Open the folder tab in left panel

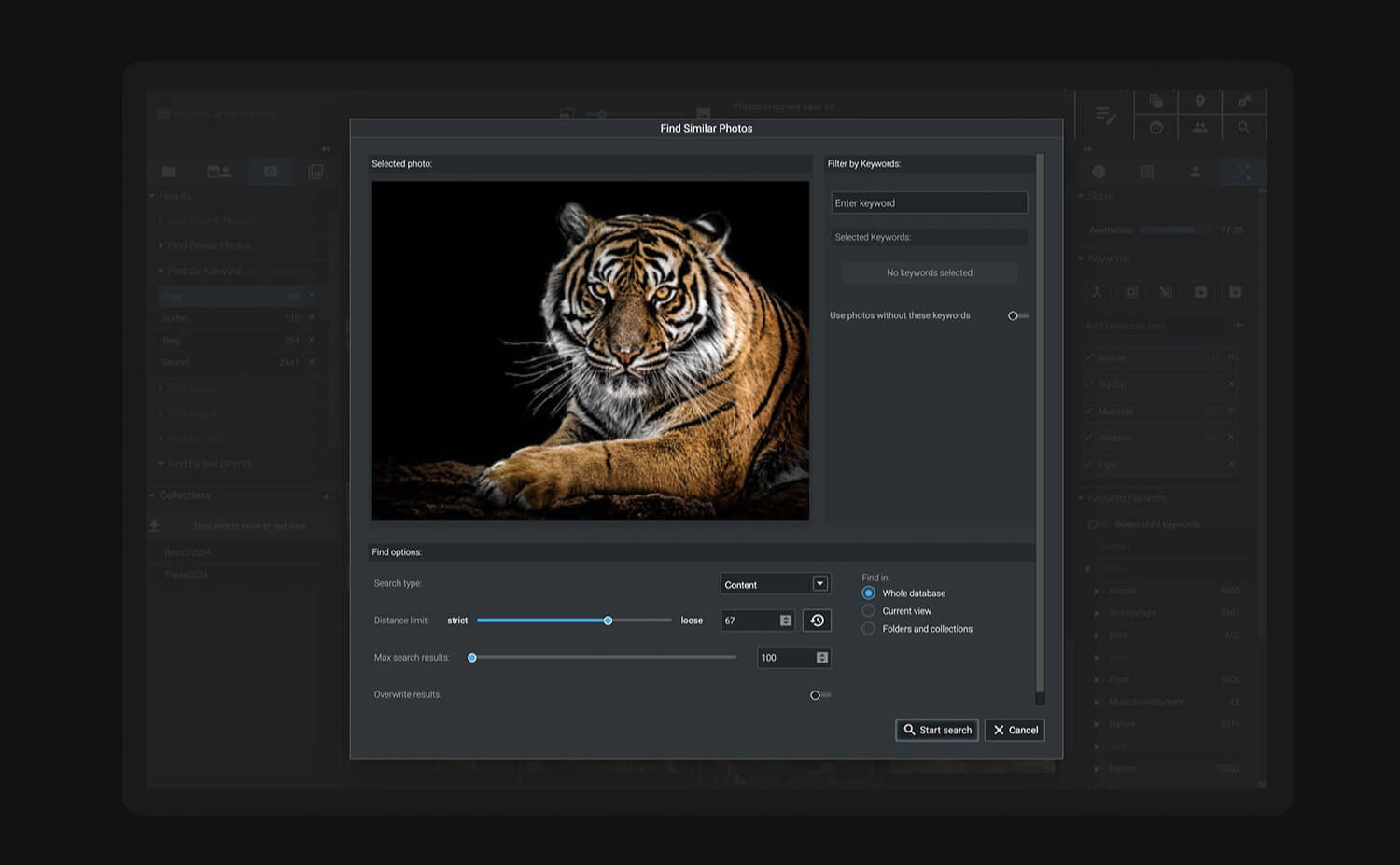point(169,172)
